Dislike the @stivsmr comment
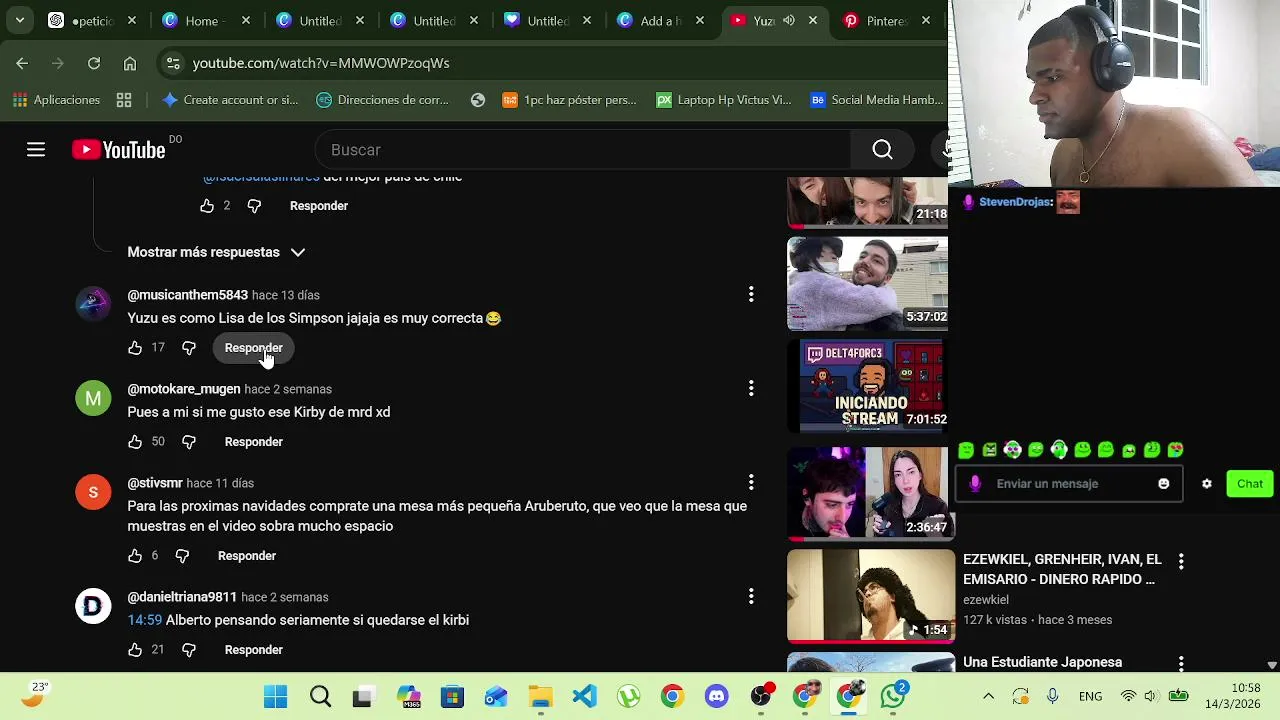 [182, 556]
